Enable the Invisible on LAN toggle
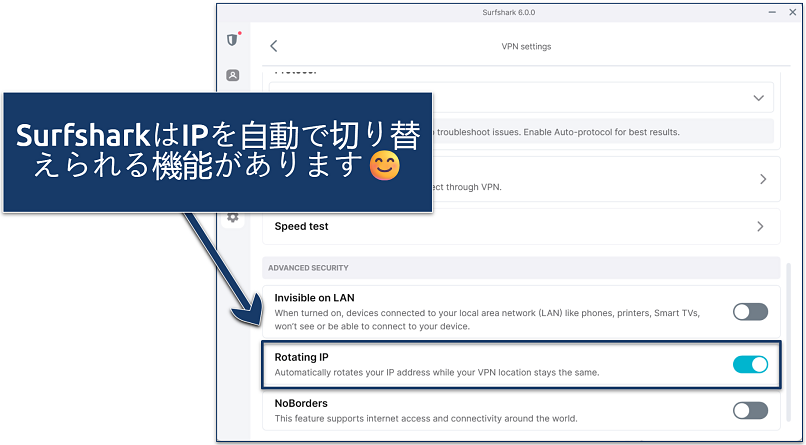The image size is (806, 445). pyautogui.click(x=750, y=312)
